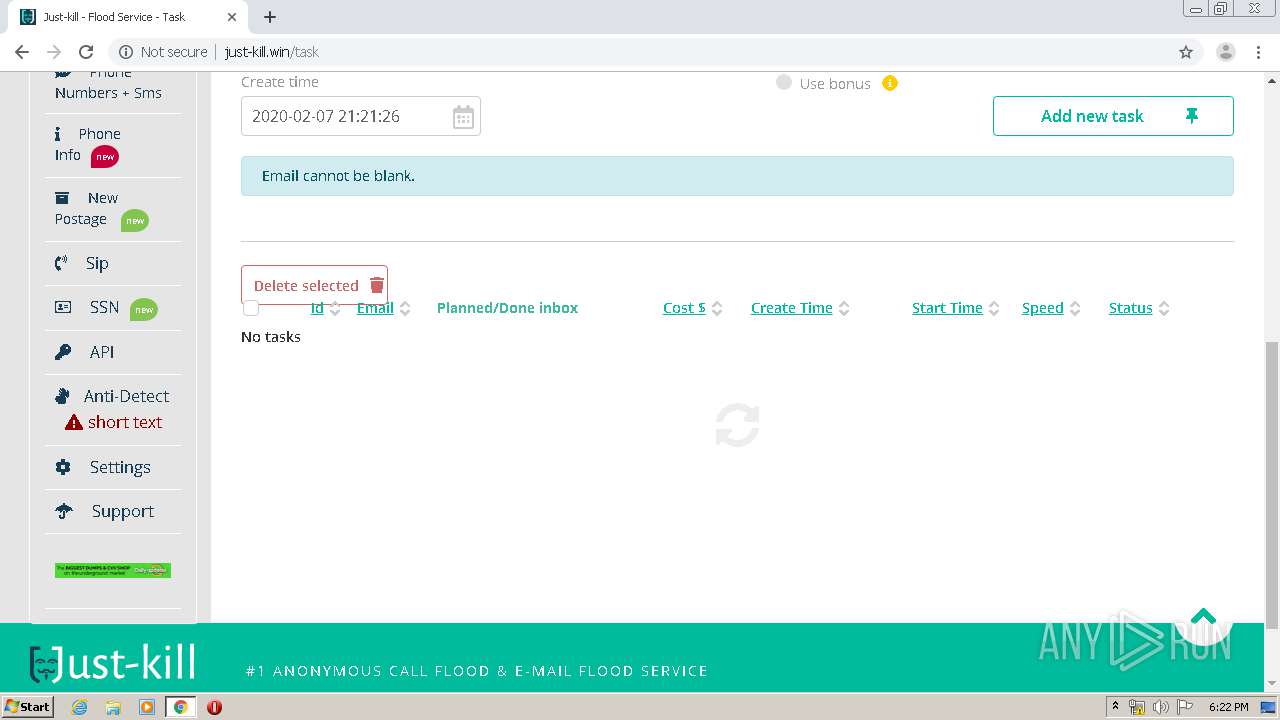Click the warning triangle near short text
Screen dimensions: 1280x720
pyautogui.click(x=74, y=423)
